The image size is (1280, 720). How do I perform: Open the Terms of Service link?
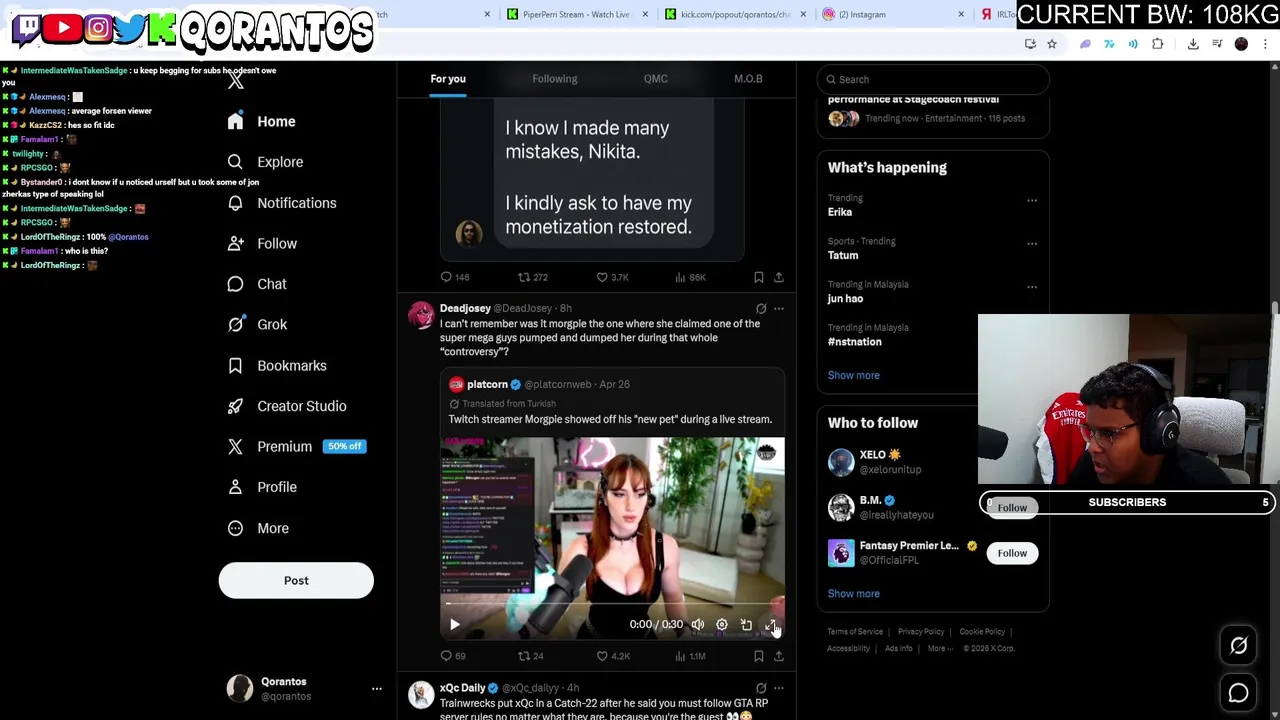[855, 632]
